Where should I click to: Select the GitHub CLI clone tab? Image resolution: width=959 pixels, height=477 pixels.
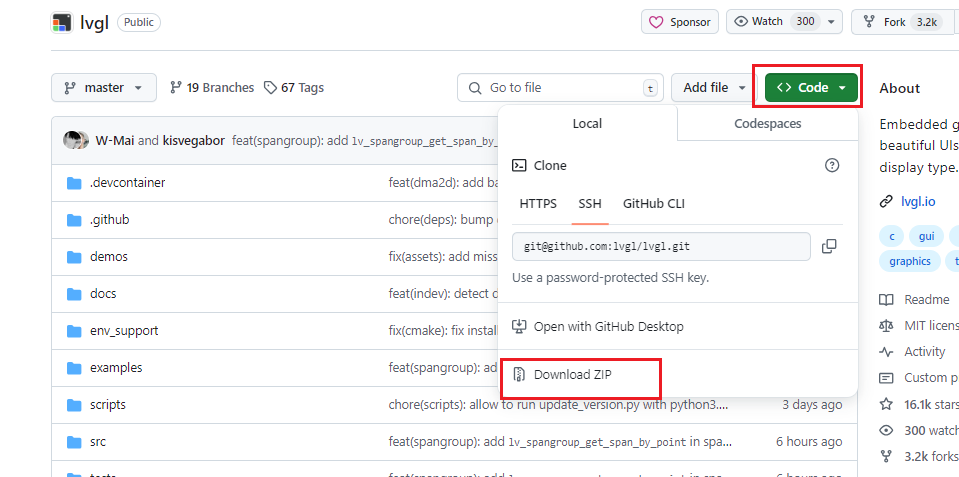click(x=654, y=204)
